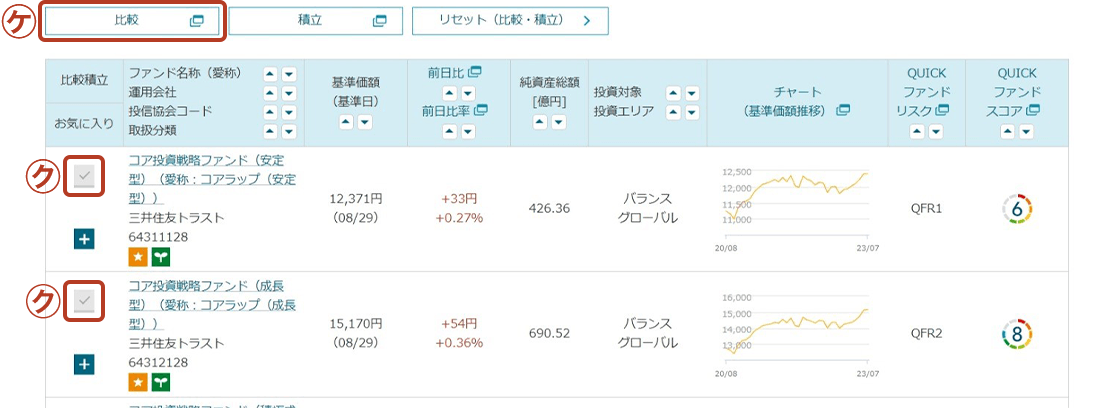Click the 426.36 net assets value

549,209
